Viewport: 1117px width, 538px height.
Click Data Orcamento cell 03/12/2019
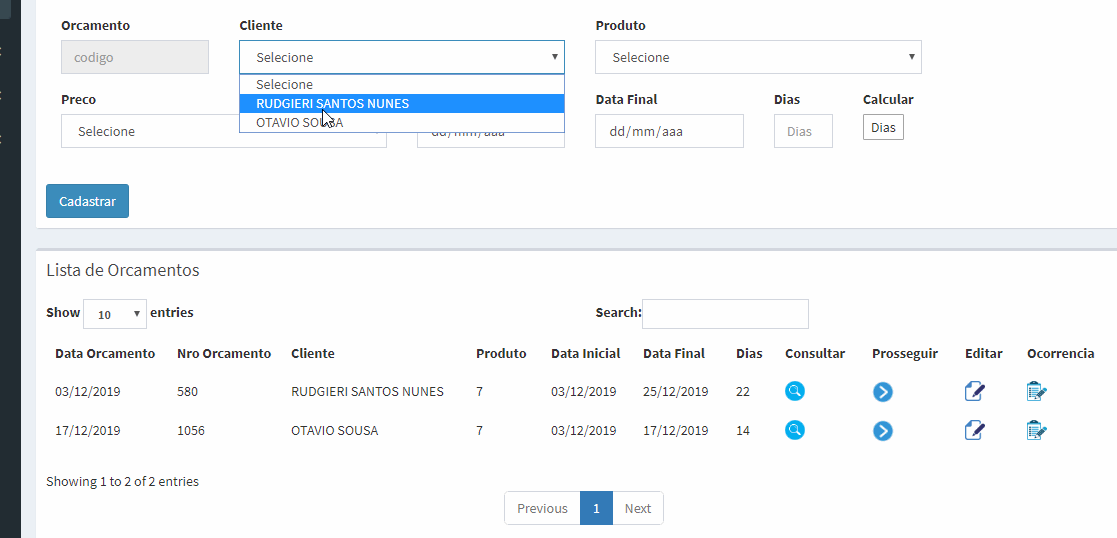point(88,391)
